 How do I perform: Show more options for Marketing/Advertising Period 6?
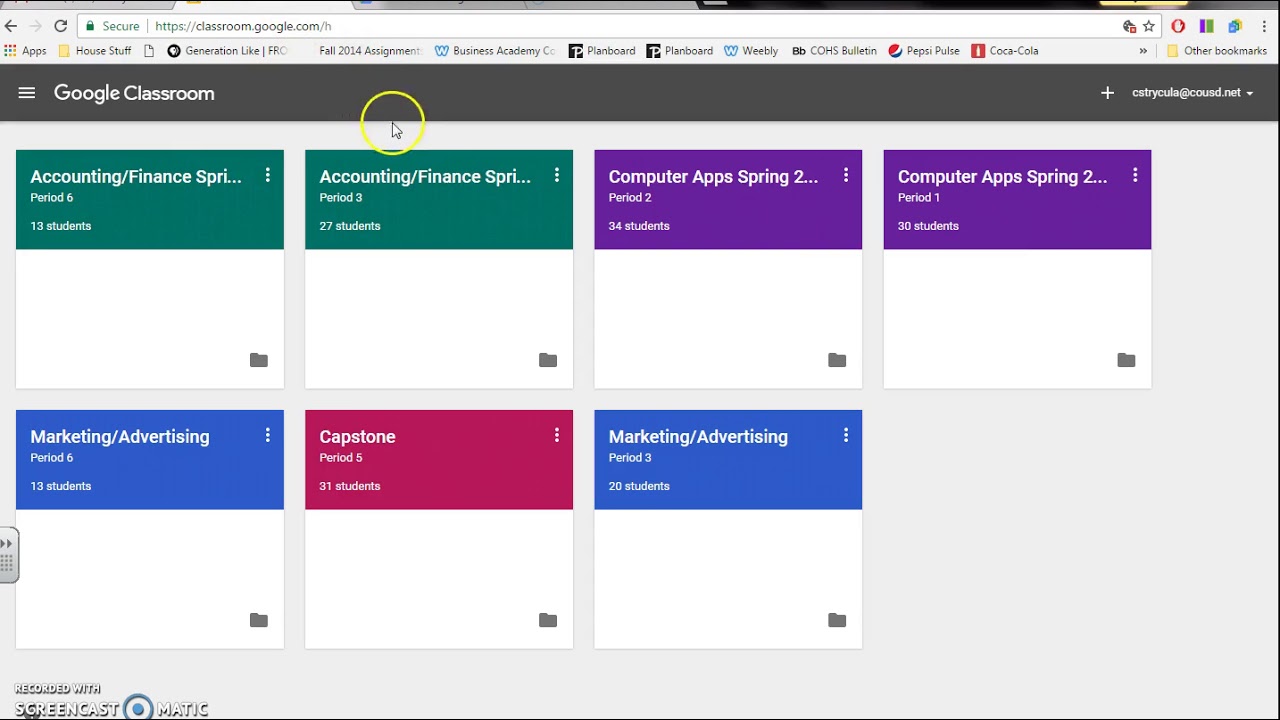268,436
